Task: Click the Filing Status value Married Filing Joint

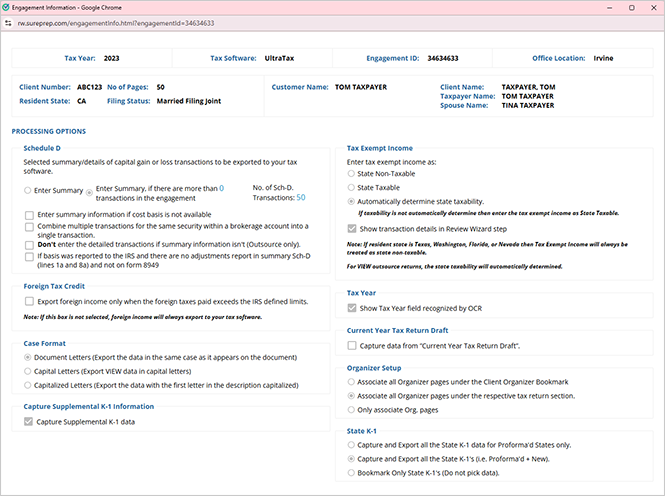Action: (x=189, y=101)
